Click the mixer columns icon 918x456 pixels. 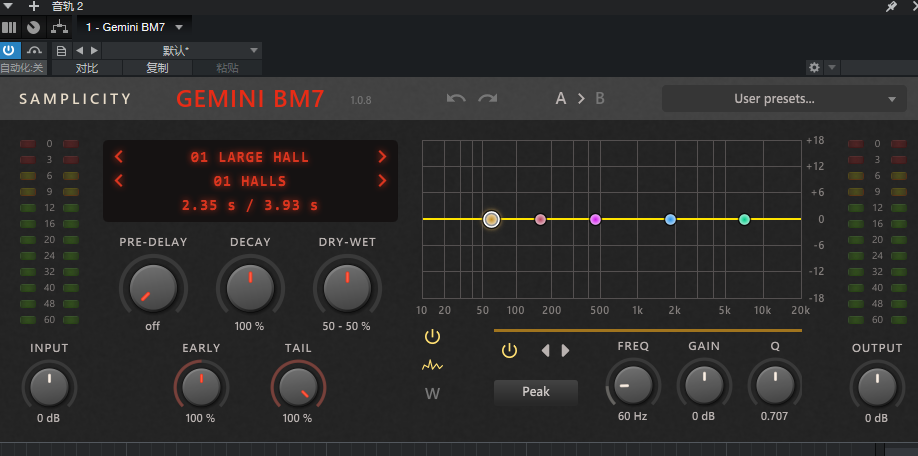pos(9,27)
